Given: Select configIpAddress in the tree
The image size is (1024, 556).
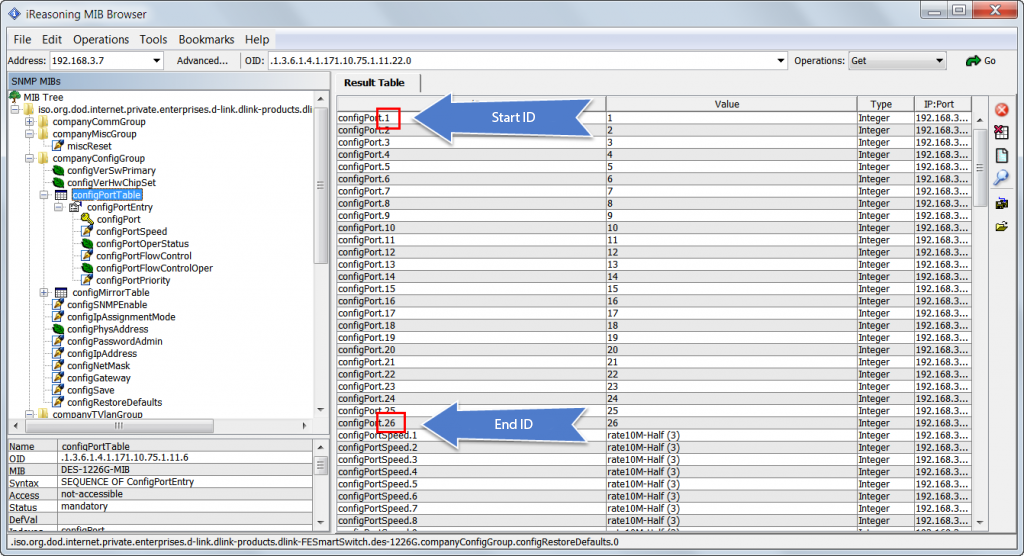Looking at the screenshot, I should click(x=102, y=353).
